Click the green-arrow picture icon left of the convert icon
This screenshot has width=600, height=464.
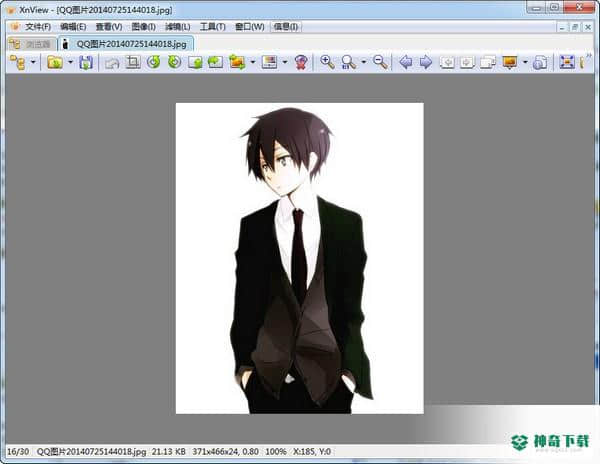point(215,62)
